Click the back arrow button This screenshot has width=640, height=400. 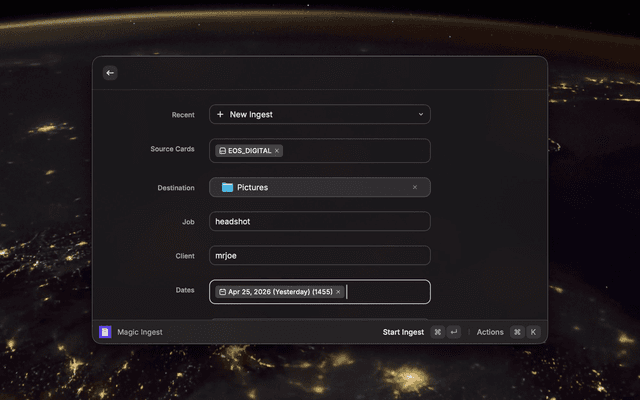tap(110, 73)
